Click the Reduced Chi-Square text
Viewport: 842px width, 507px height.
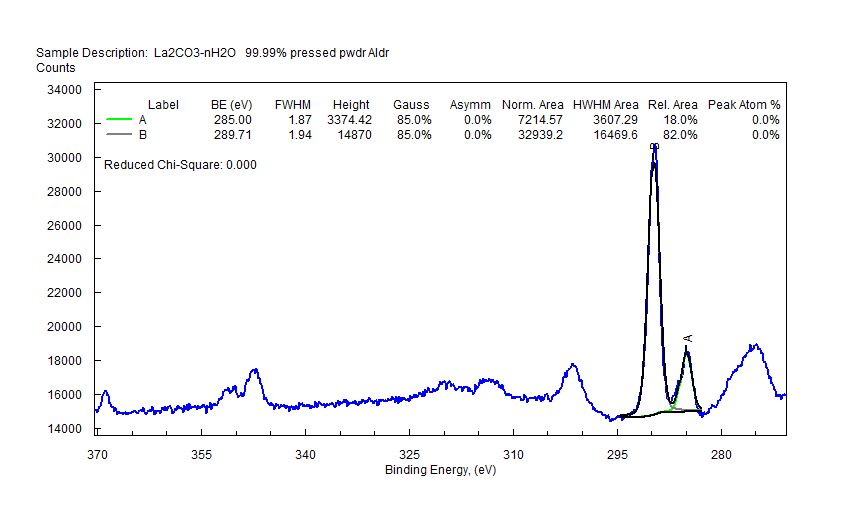coord(180,165)
